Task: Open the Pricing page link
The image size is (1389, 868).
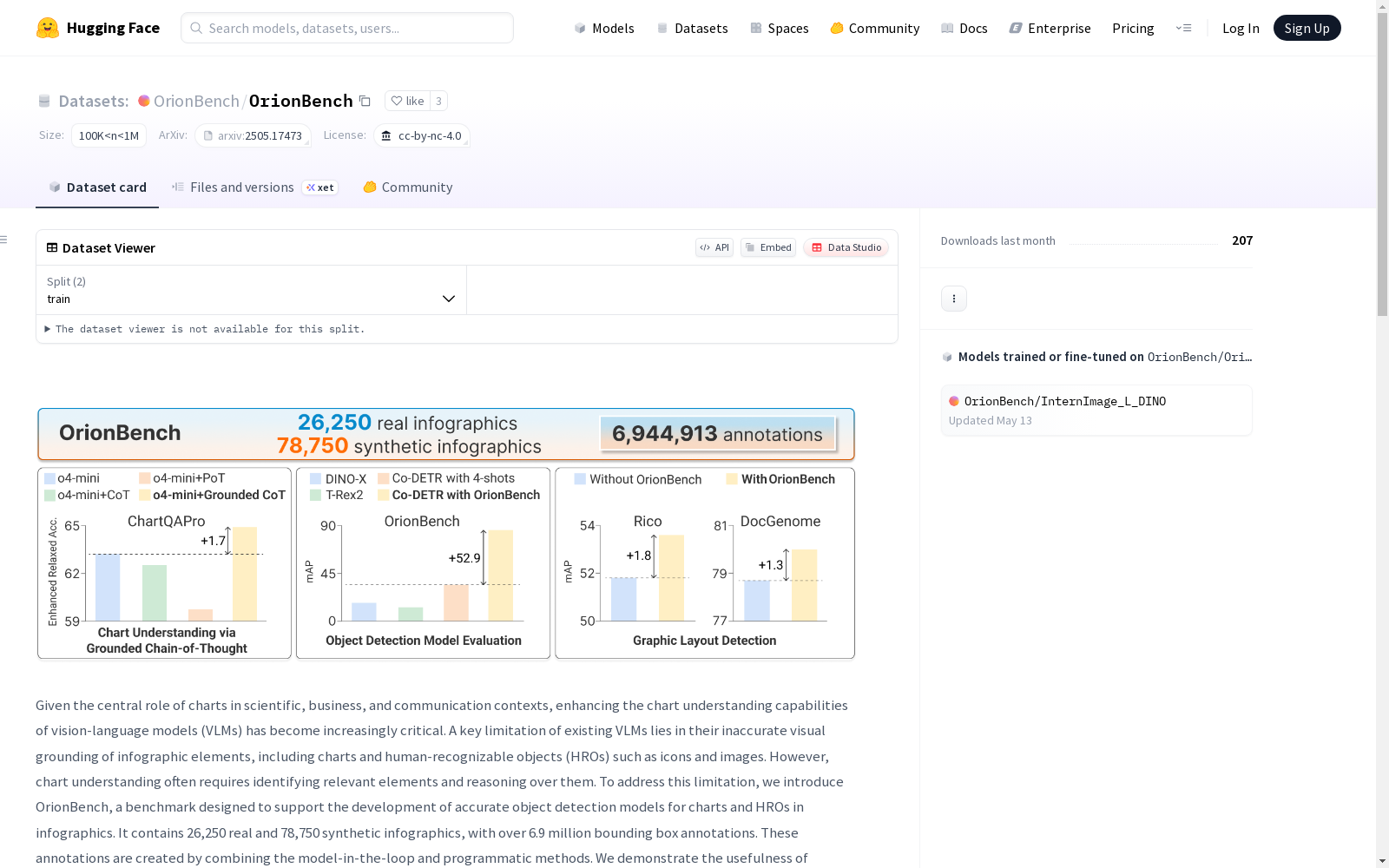Action: pyautogui.click(x=1133, y=28)
